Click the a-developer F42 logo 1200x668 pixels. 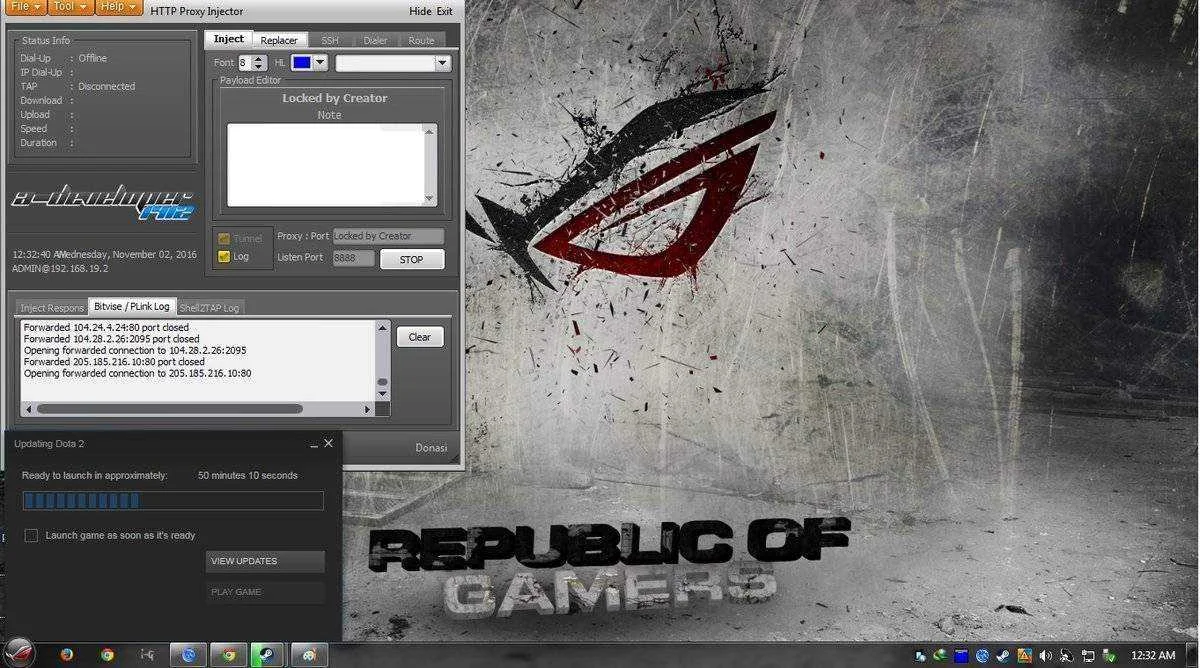(103, 204)
